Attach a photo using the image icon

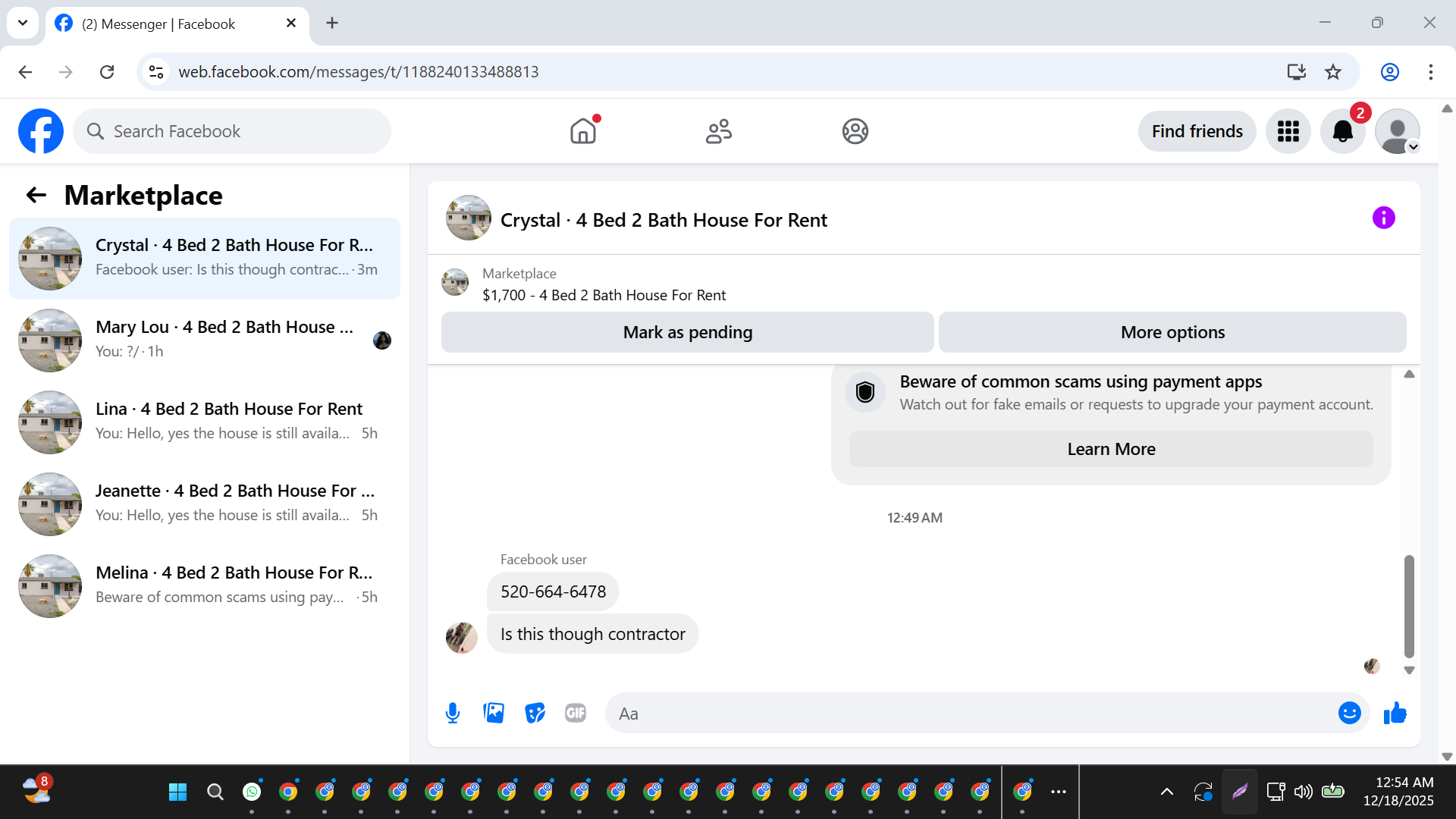(494, 713)
